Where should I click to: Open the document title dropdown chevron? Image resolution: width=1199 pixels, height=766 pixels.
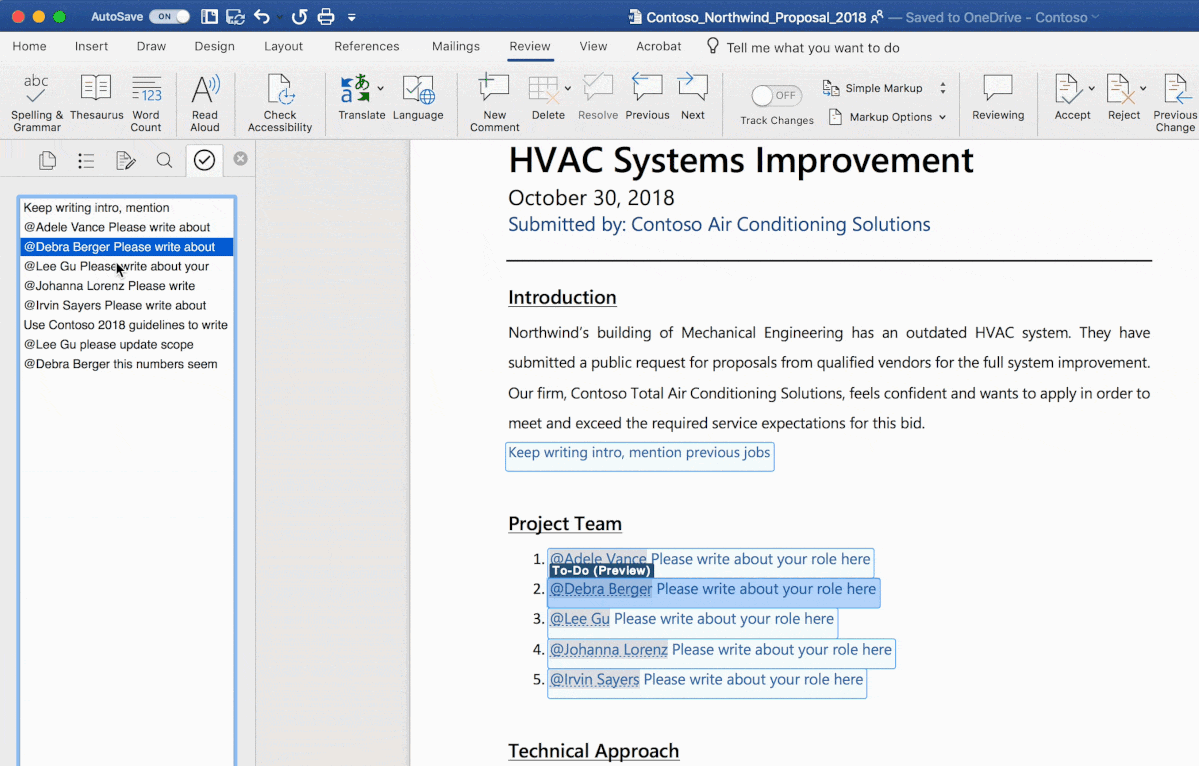pyautogui.click(x=1096, y=17)
